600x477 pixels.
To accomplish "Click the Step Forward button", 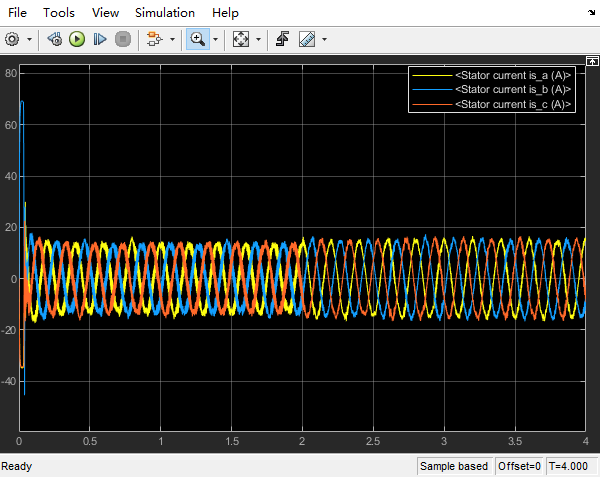I will [x=100, y=39].
